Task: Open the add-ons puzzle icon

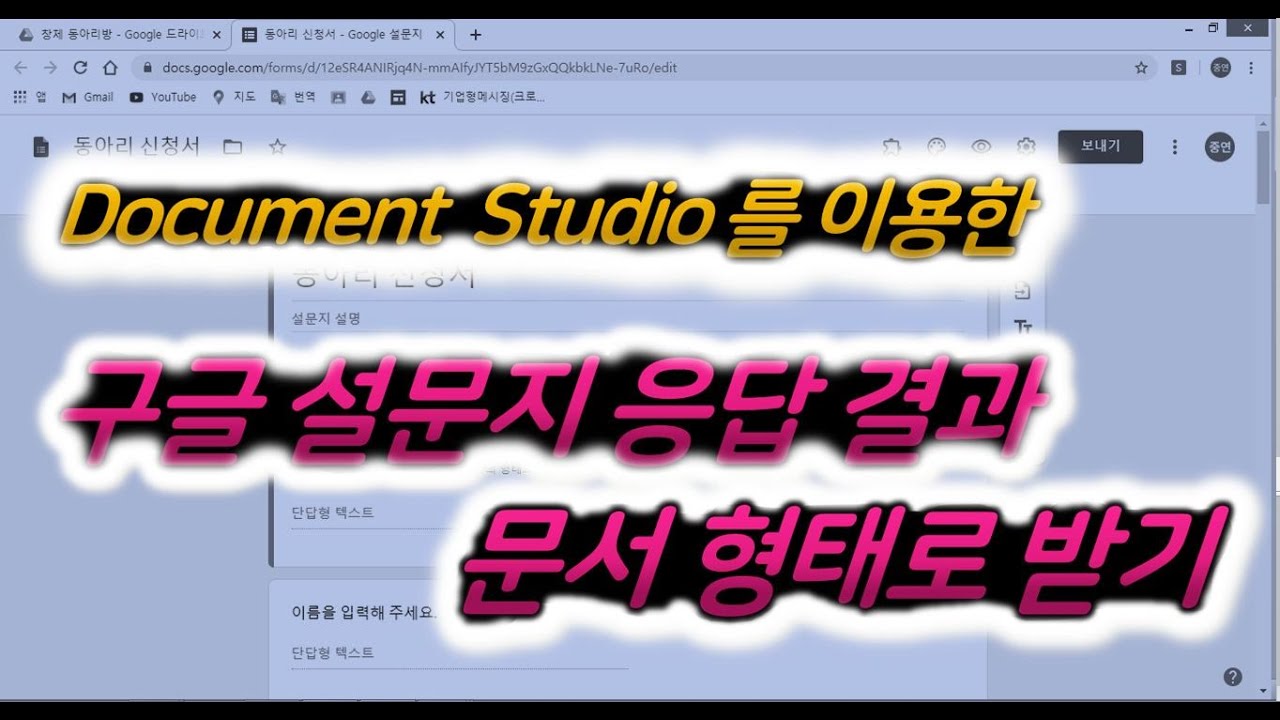Action: (x=892, y=147)
